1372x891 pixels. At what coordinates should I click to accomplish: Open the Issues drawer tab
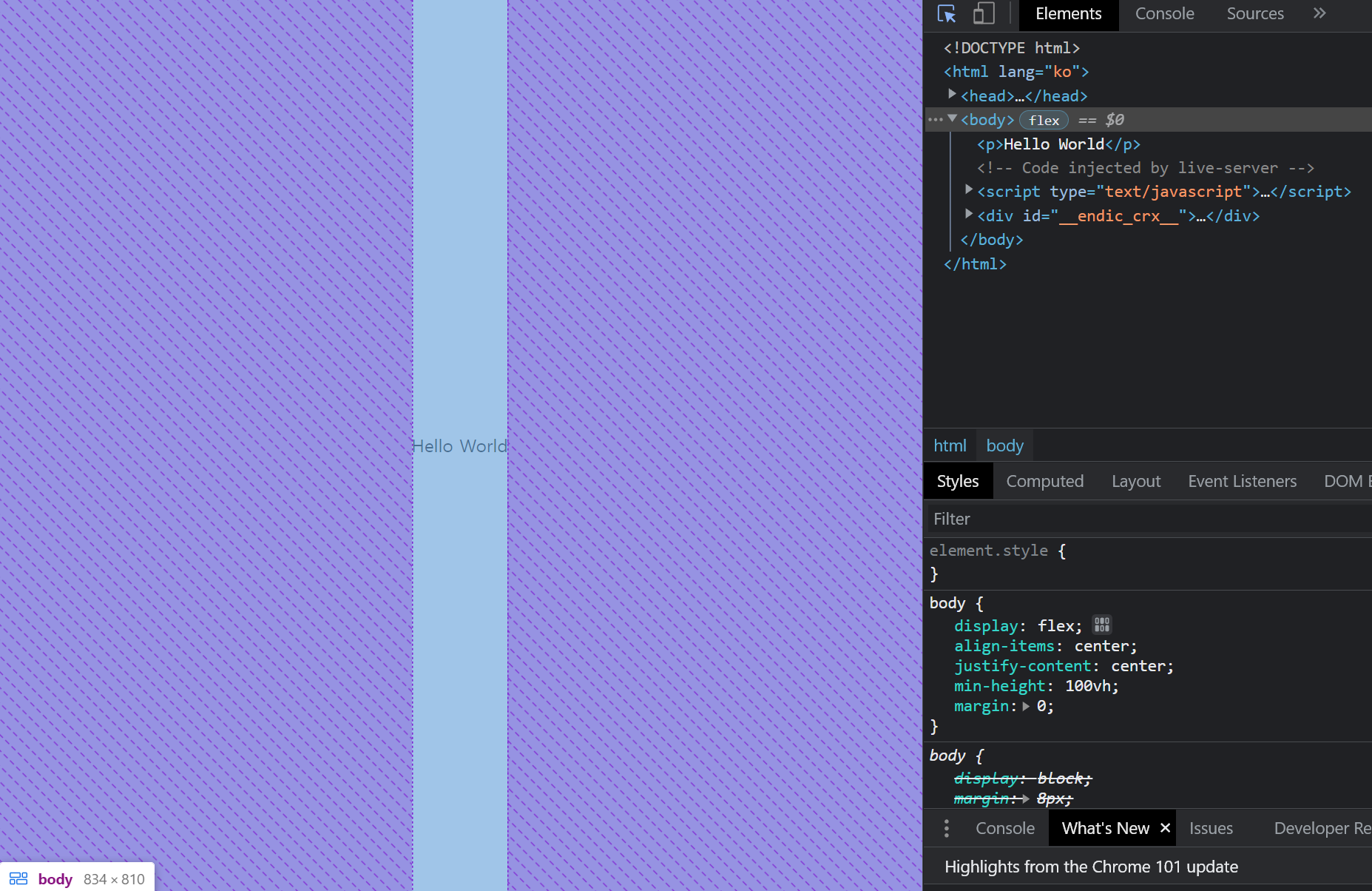(1211, 828)
